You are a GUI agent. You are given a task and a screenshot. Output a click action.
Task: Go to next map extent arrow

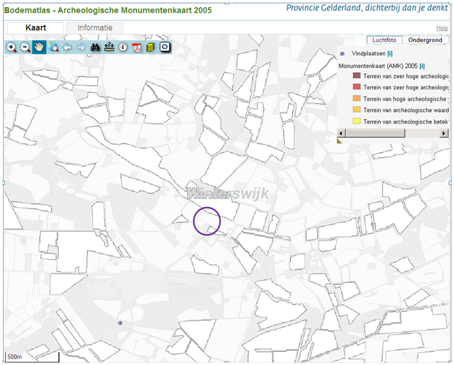tap(81, 47)
